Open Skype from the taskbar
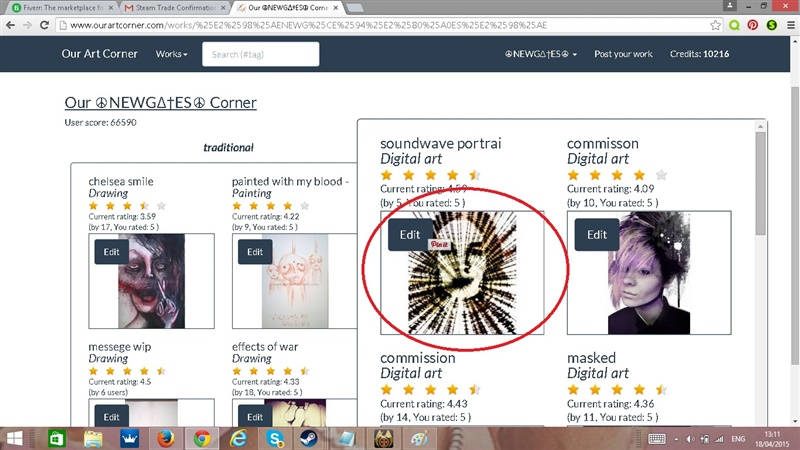 (x=275, y=439)
